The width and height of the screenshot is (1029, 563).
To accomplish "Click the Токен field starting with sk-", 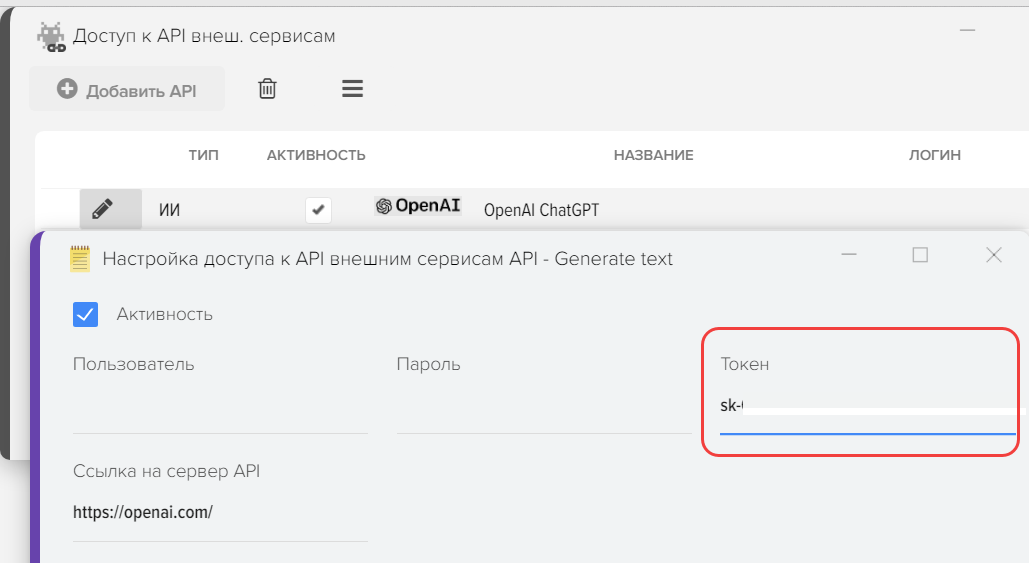I will click(x=866, y=407).
